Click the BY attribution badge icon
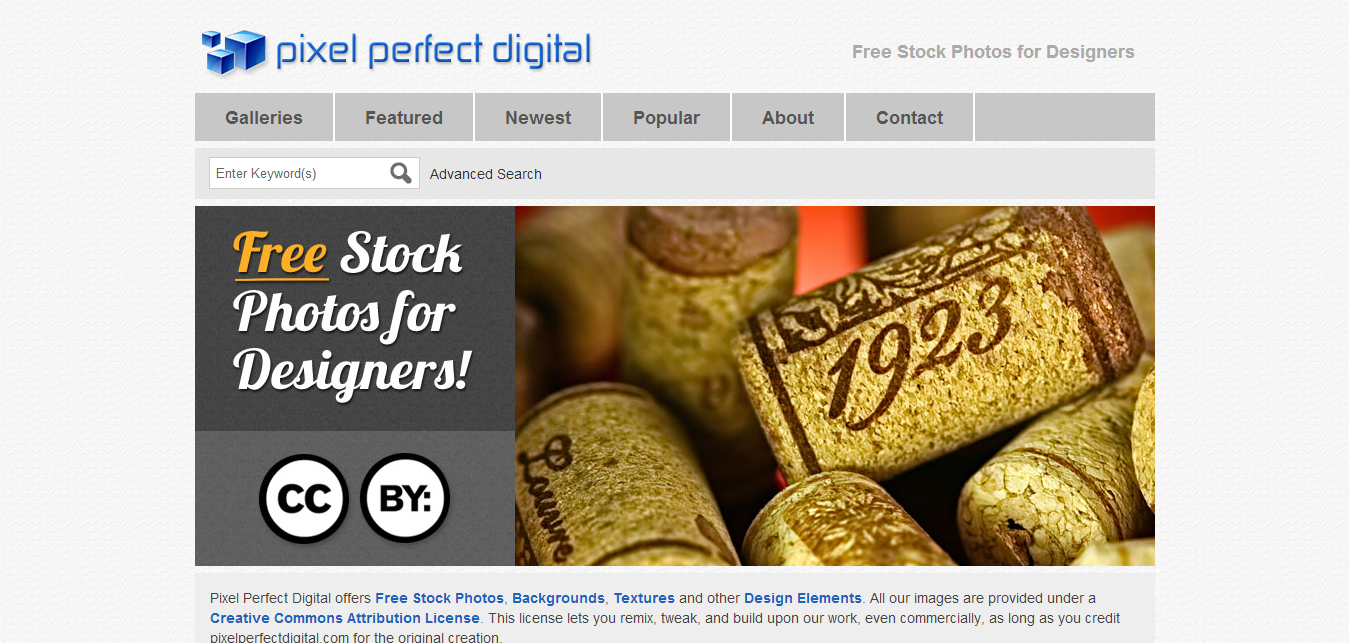This screenshot has width=1349, height=643. [x=405, y=498]
